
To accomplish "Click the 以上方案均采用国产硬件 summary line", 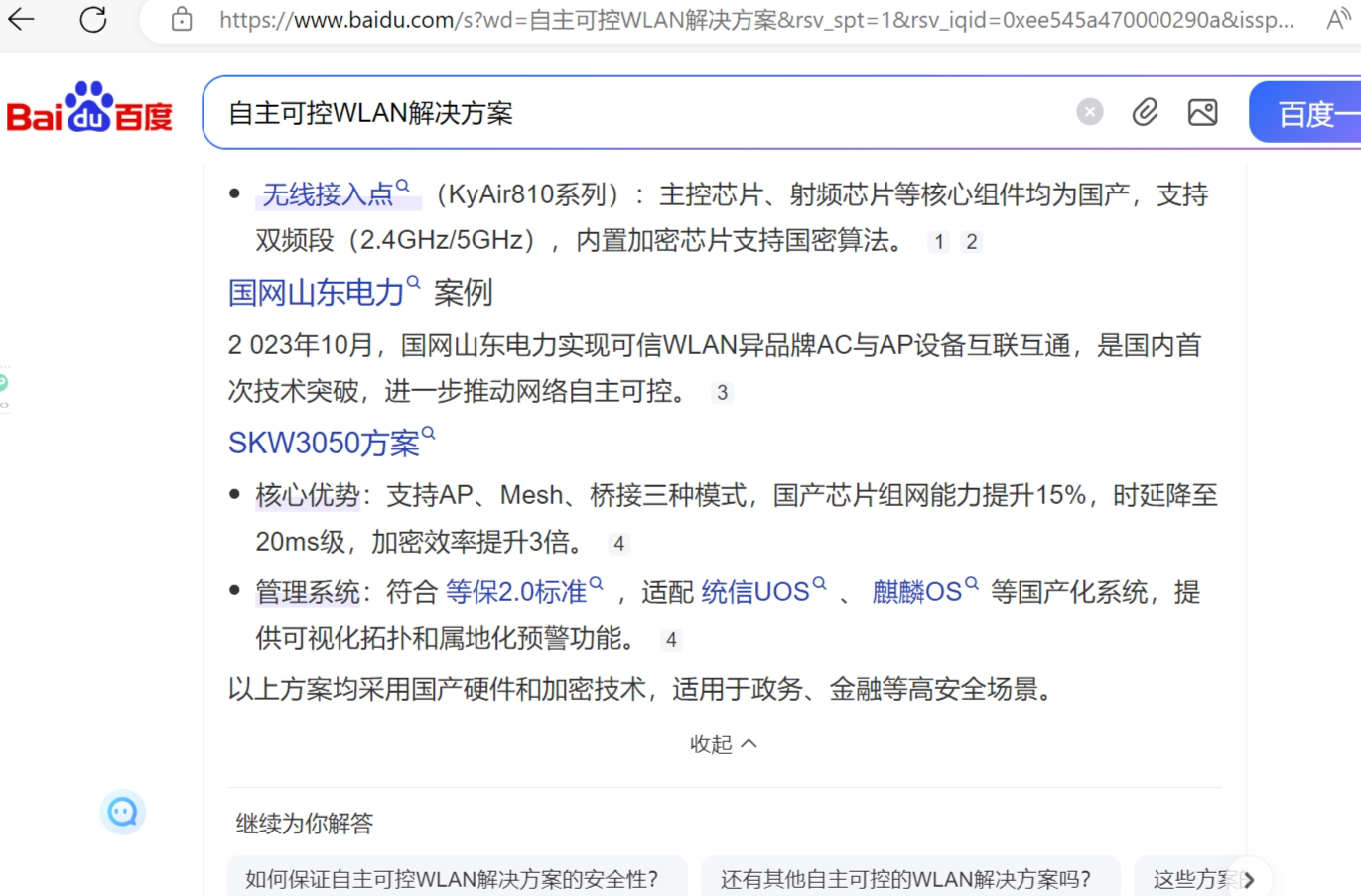I will tap(642, 688).
